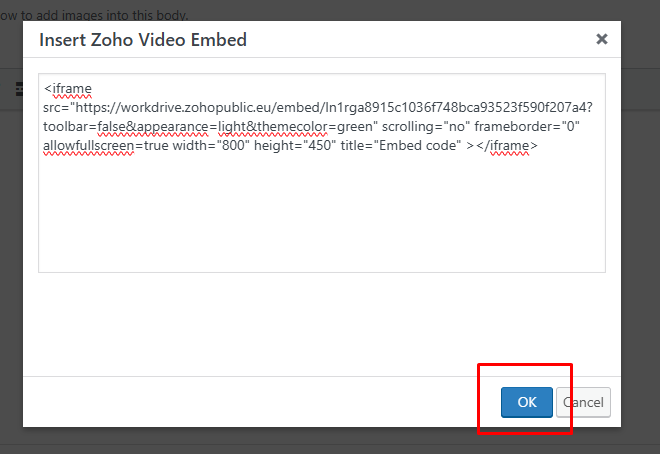Click the "src=" attribute in the code
The image size is (660, 454).
click(x=55, y=107)
